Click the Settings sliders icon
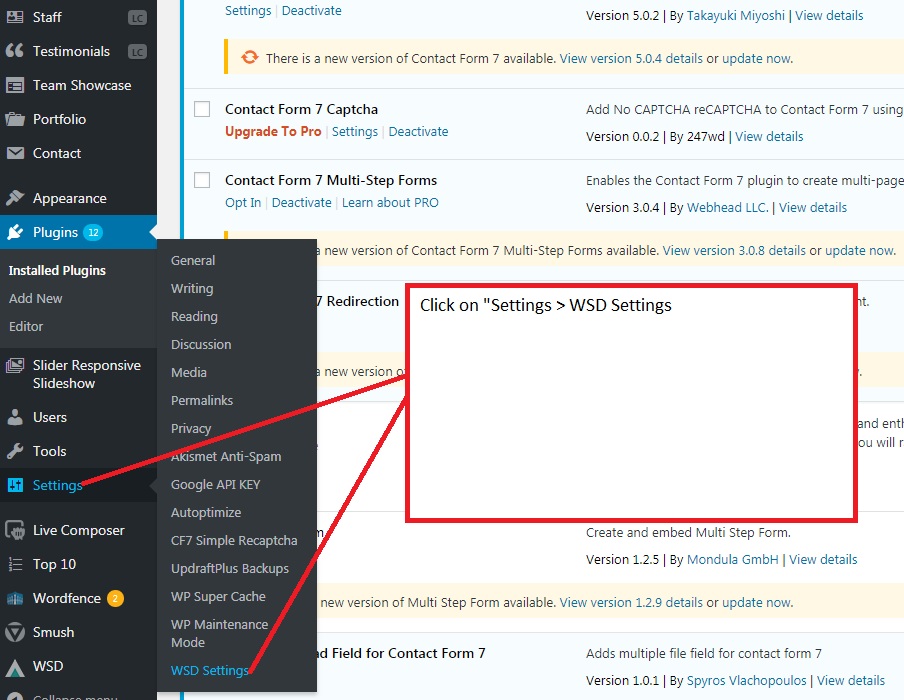The image size is (904, 700). pyautogui.click(x=14, y=485)
